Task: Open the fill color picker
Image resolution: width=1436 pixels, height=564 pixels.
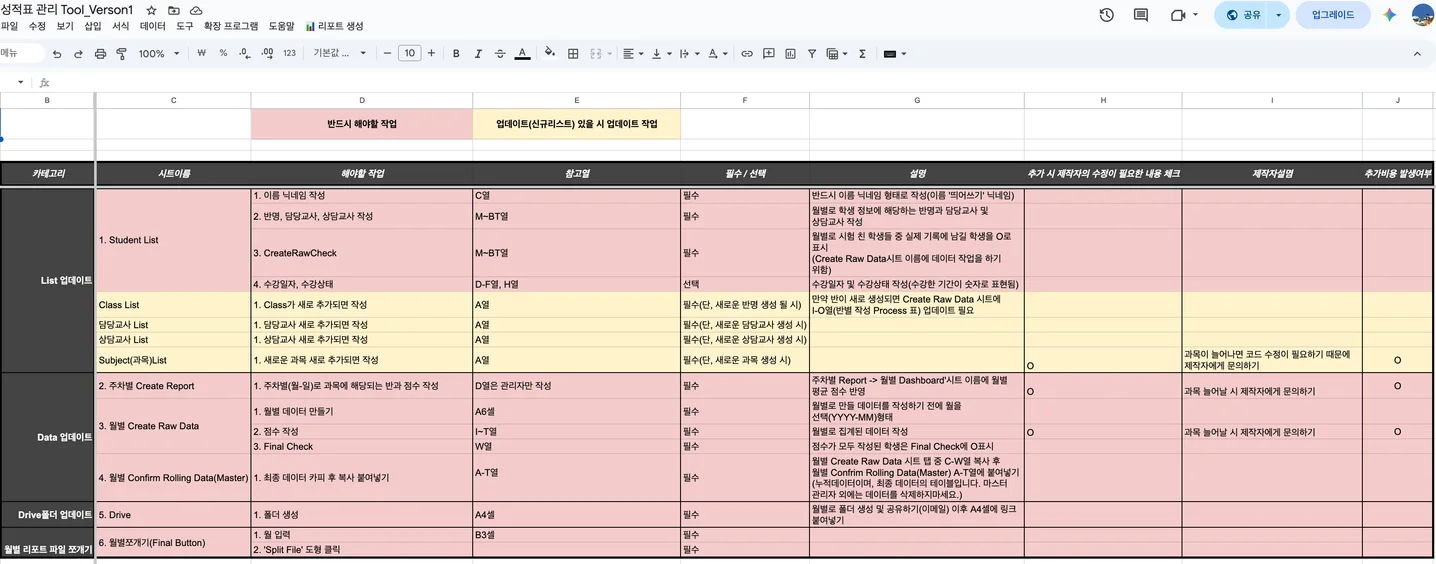Action: point(550,54)
